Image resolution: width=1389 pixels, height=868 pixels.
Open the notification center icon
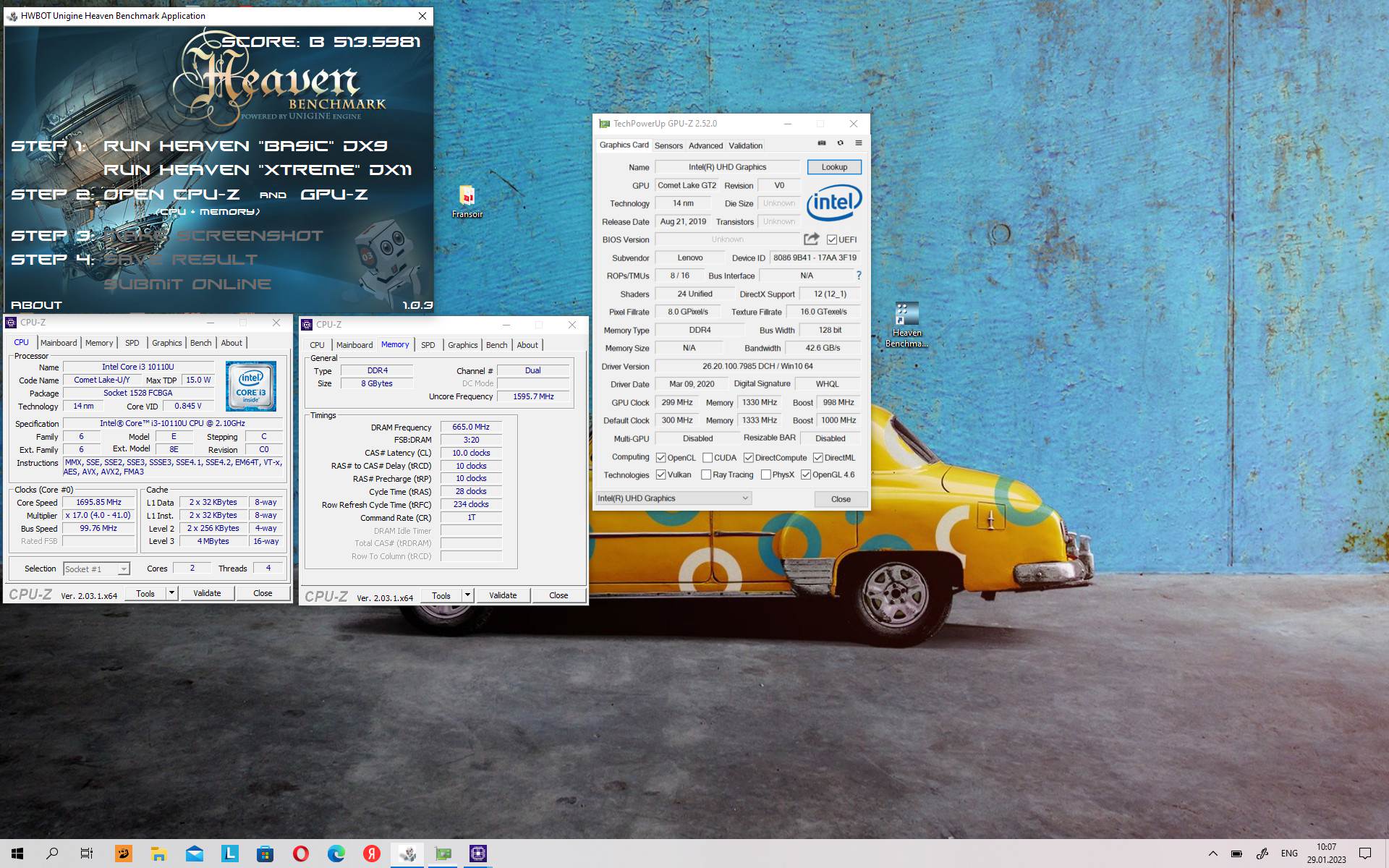(x=1365, y=854)
